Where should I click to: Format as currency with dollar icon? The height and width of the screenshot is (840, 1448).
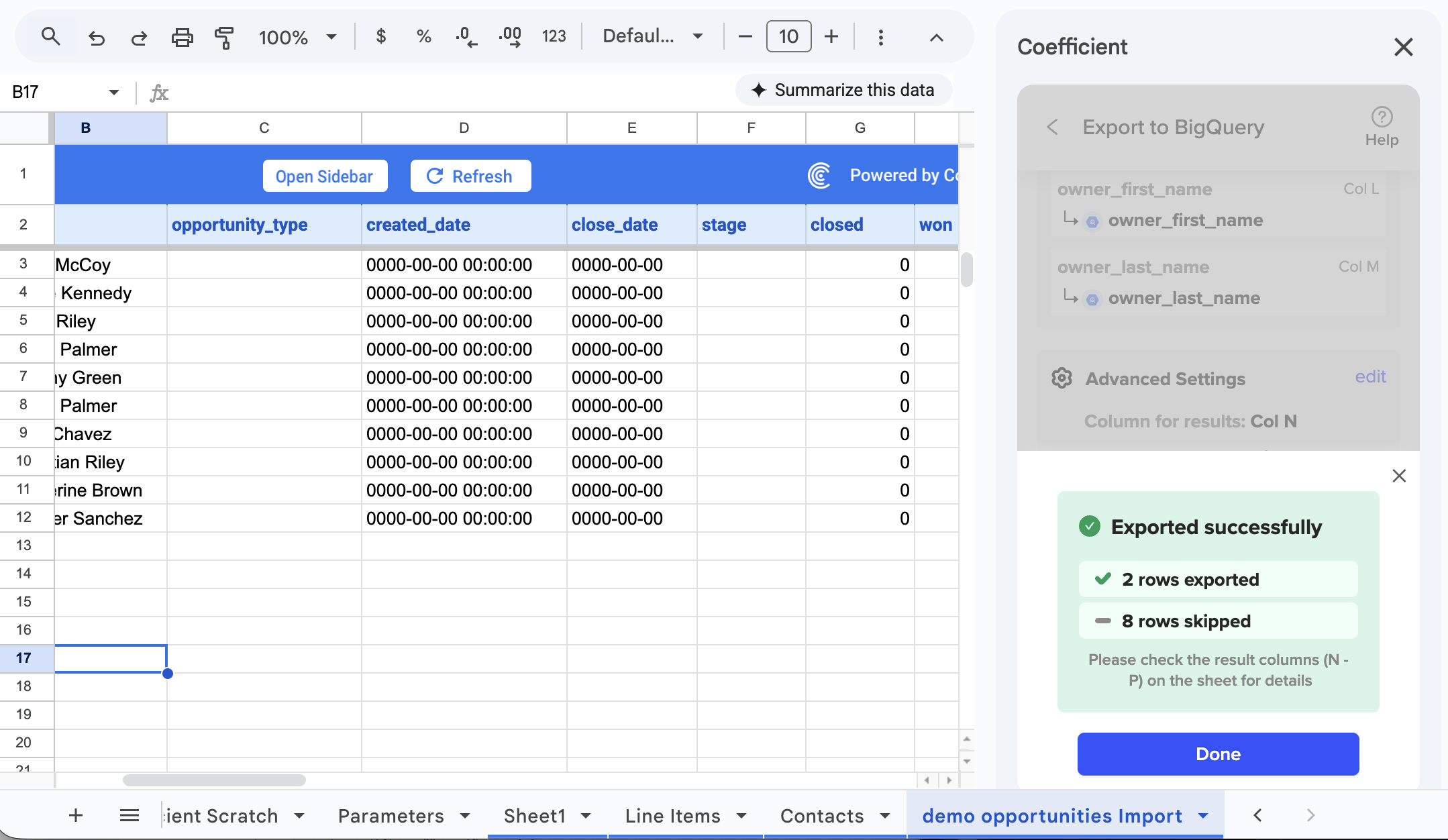click(x=380, y=36)
